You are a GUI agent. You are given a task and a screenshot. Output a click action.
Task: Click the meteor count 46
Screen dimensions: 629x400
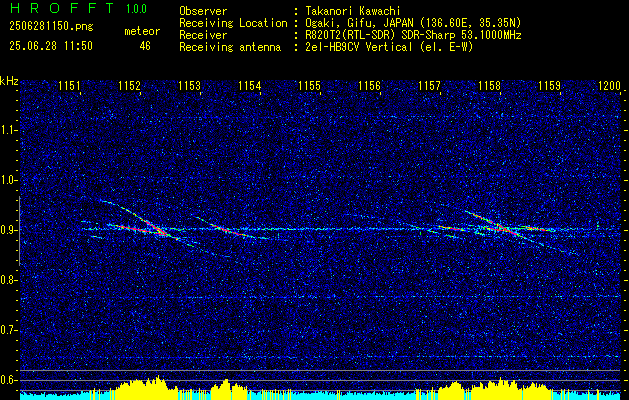pyautogui.click(x=145, y=46)
